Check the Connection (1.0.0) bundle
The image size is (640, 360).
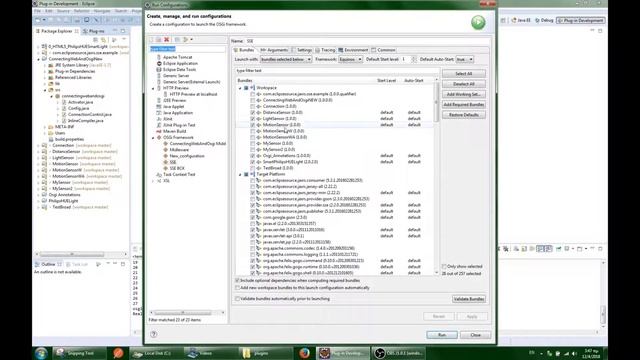[253, 107]
